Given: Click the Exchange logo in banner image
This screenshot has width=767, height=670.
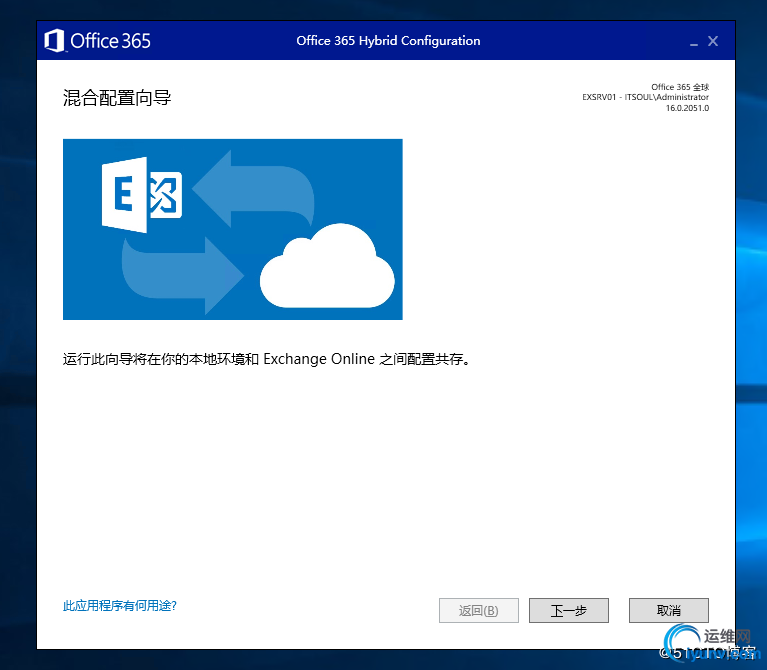Looking at the screenshot, I should (x=142, y=195).
